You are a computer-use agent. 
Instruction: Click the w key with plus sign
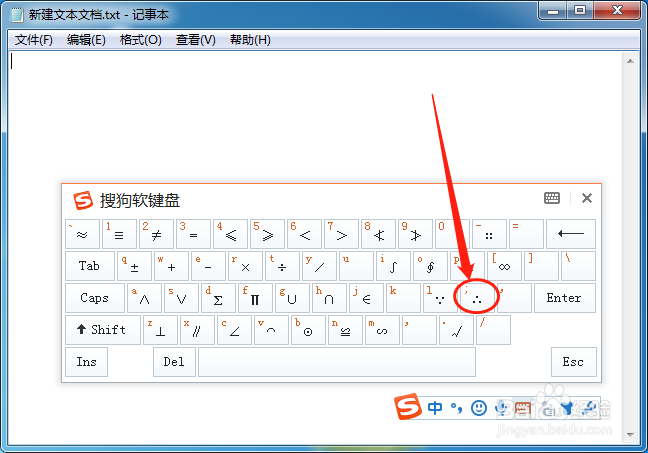click(171, 266)
